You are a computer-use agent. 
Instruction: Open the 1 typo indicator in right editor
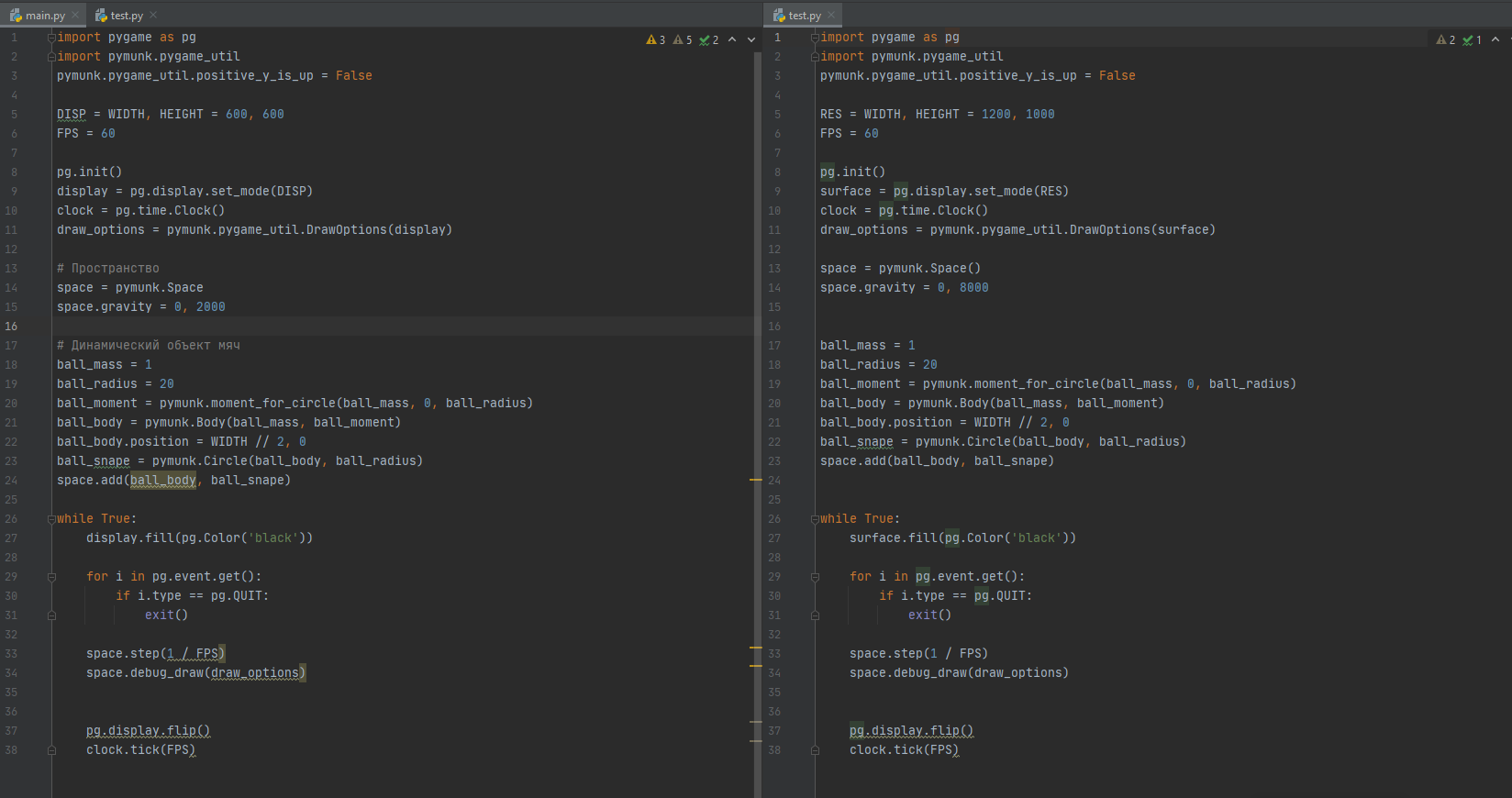pos(1473,40)
